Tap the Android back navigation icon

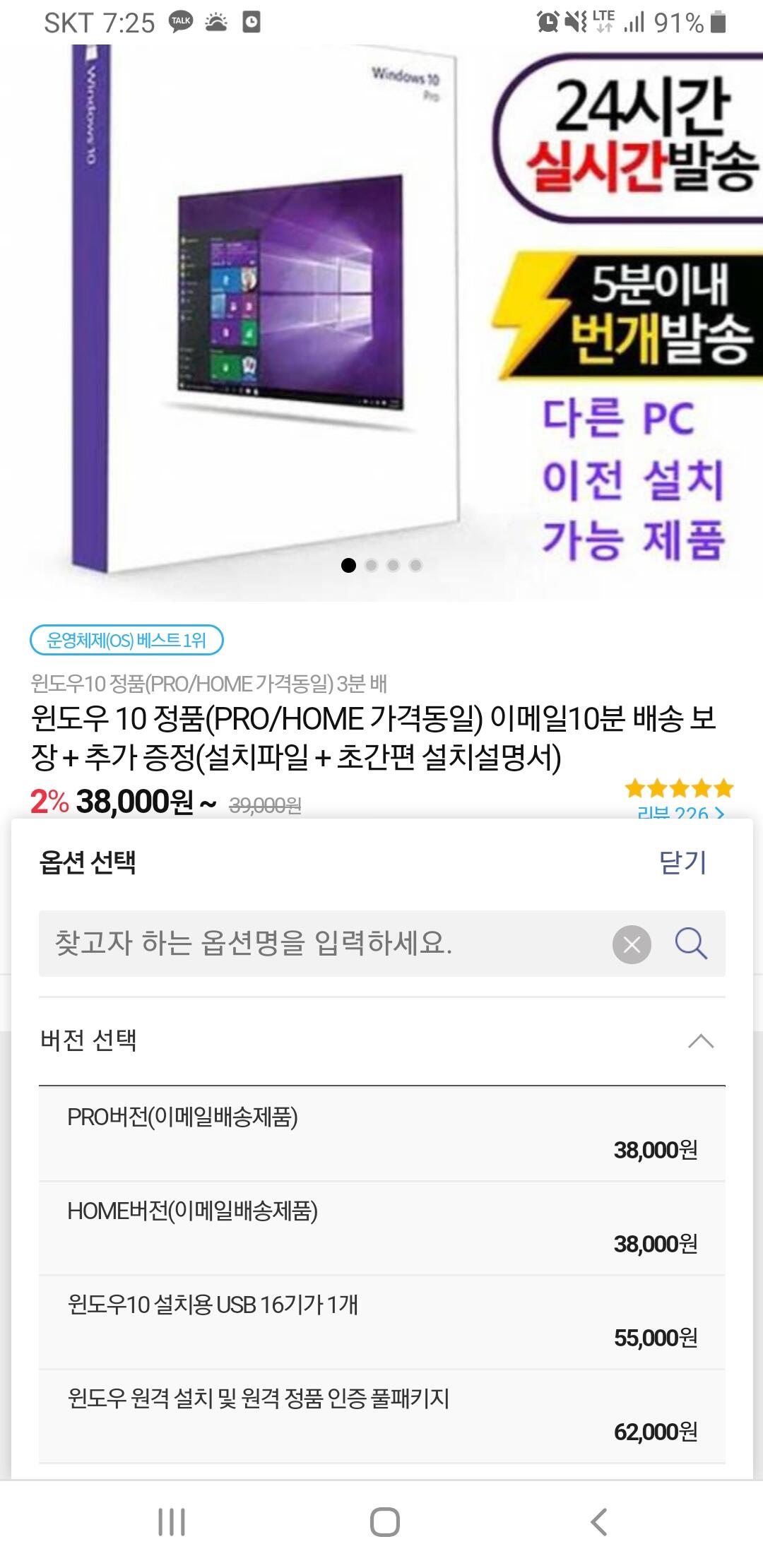pyautogui.click(x=598, y=1521)
